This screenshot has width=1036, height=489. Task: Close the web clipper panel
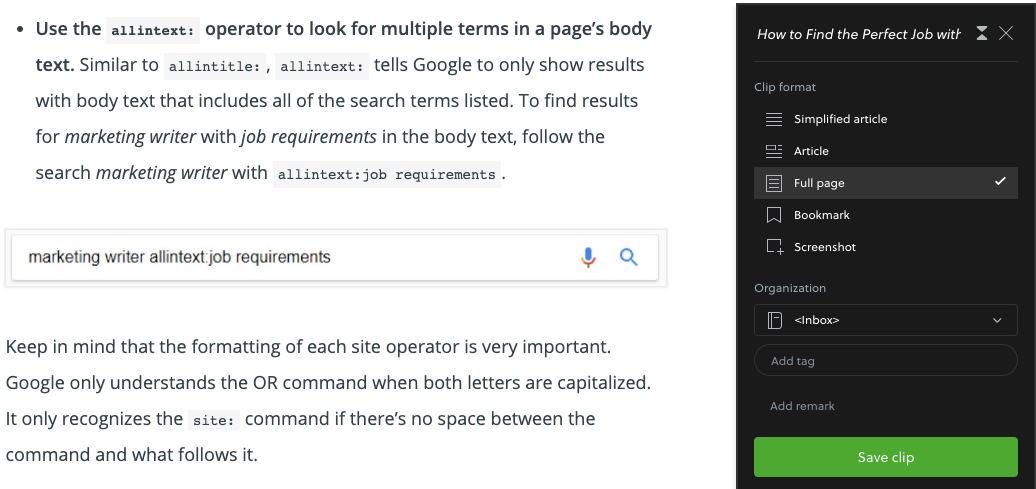click(x=1006, y=34)
